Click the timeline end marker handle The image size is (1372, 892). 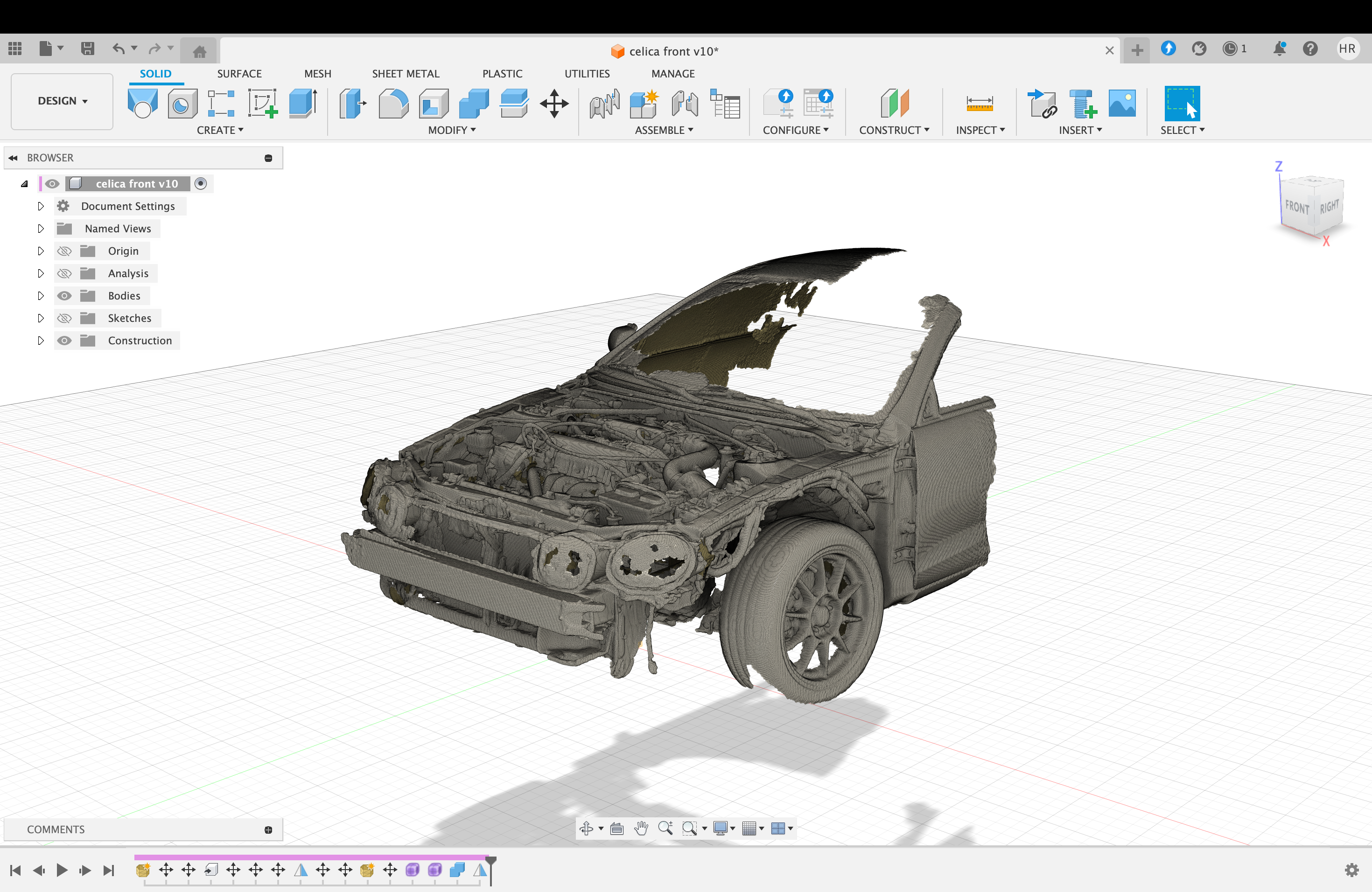(x=490, y=861)
